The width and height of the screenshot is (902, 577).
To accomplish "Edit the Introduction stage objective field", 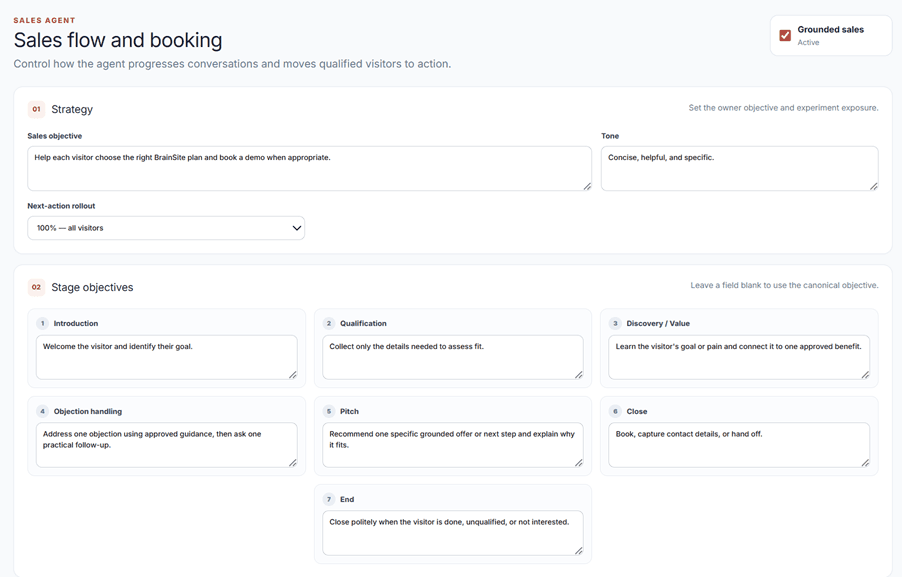I will coord(167,357).
